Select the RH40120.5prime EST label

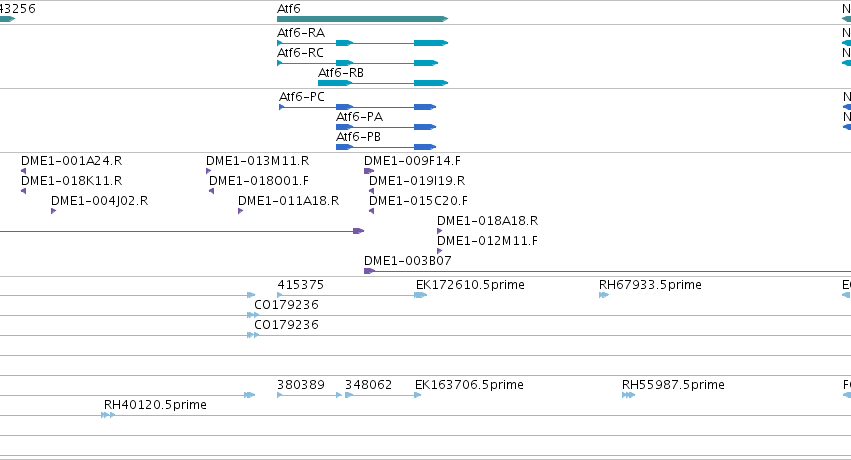pyautogui.click(x=155, y=405)
